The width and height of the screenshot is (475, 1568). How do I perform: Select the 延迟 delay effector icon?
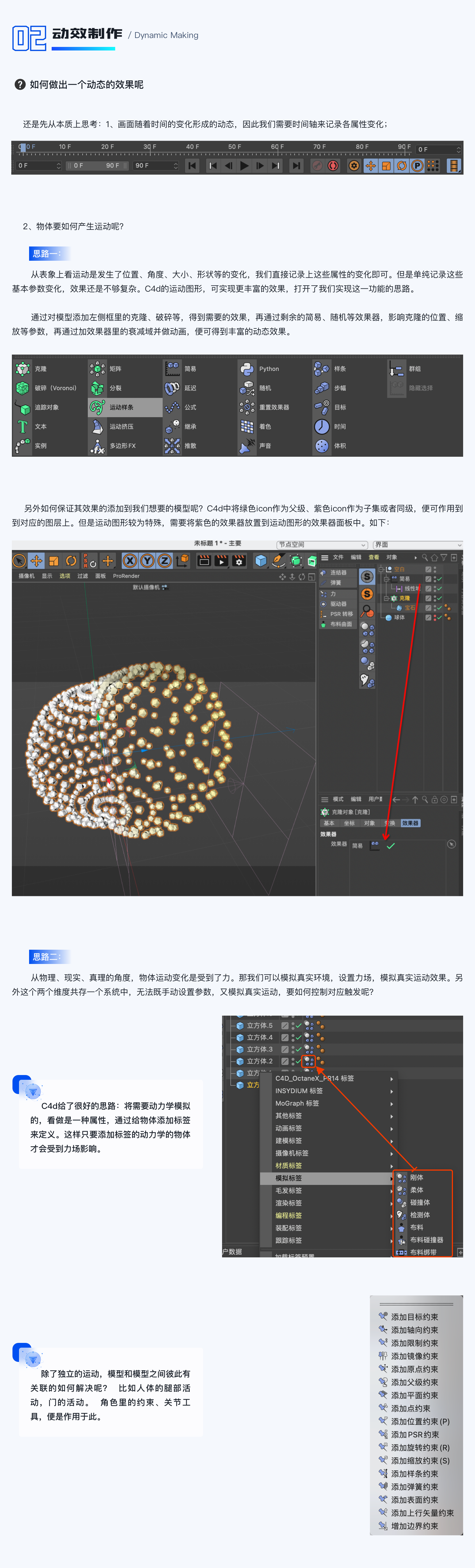[172, 388]
